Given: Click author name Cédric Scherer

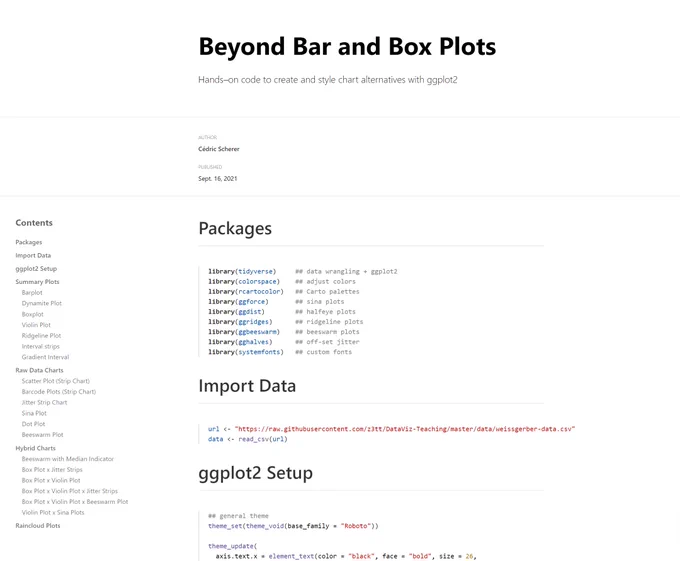Looking at the screenshot, I should (219, 149).
